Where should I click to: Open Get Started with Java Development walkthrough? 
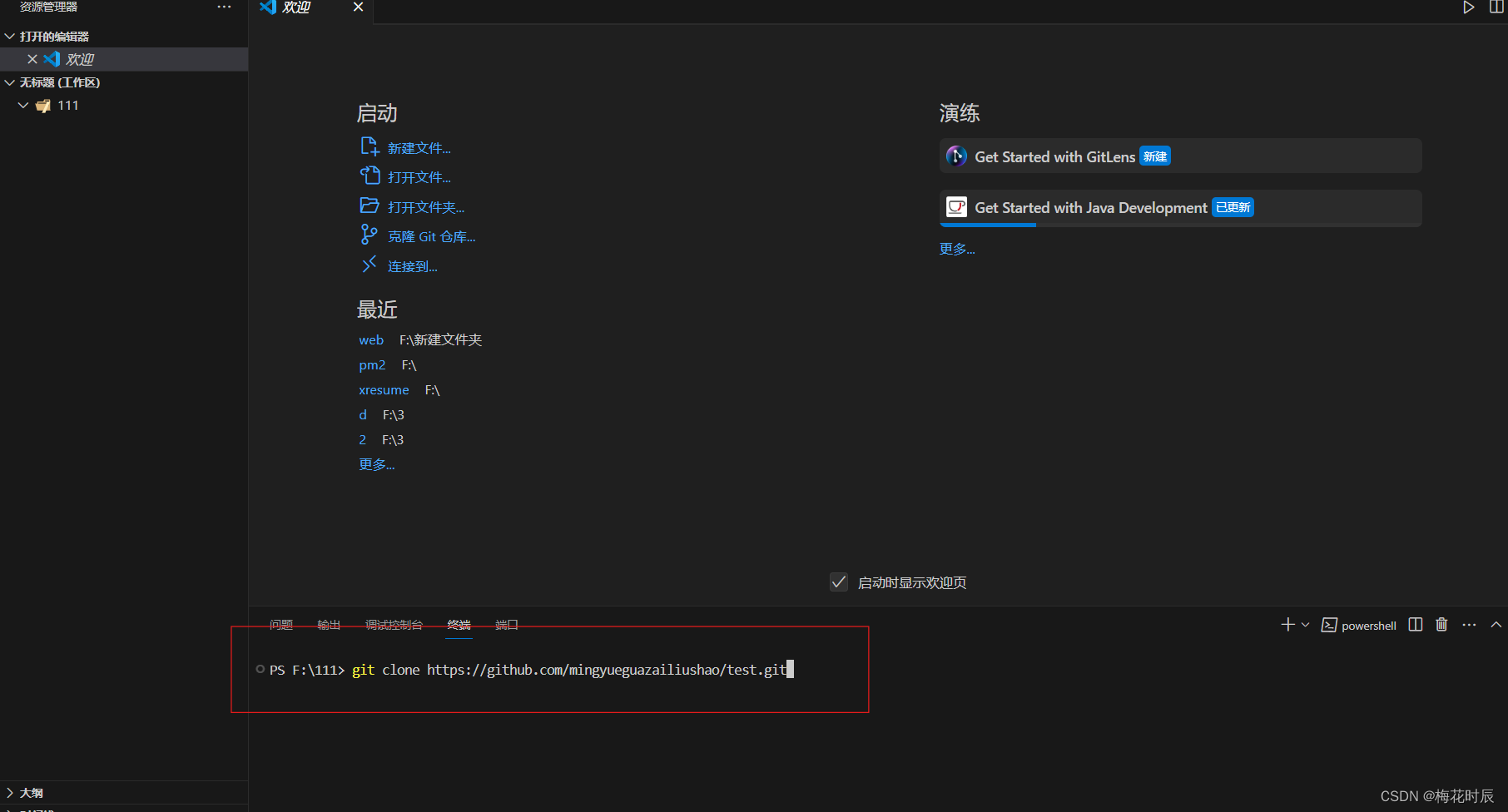1180,208
